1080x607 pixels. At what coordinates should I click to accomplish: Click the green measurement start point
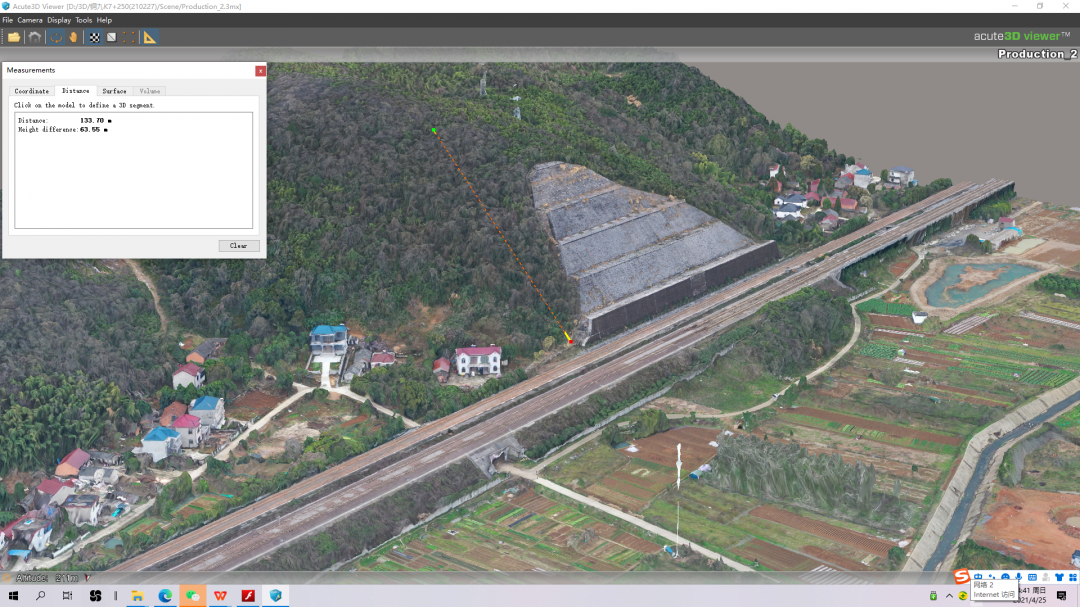(x=433, y=130)
